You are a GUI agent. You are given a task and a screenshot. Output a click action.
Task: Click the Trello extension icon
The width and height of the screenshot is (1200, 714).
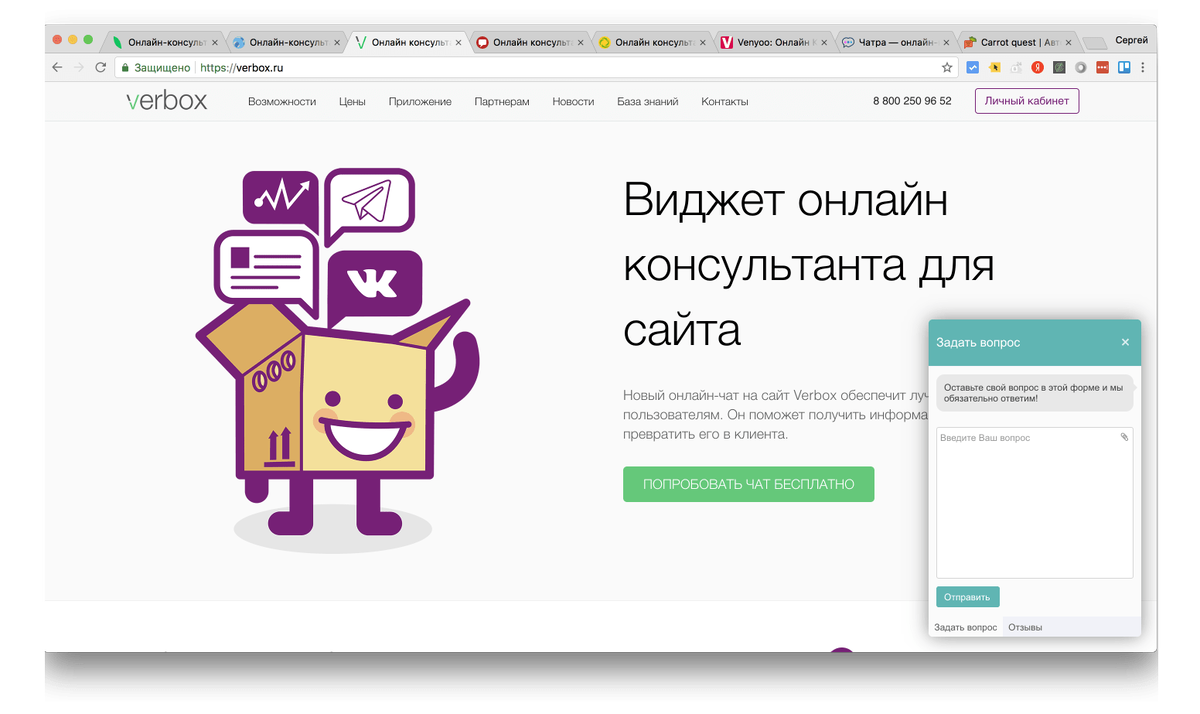1123,68
